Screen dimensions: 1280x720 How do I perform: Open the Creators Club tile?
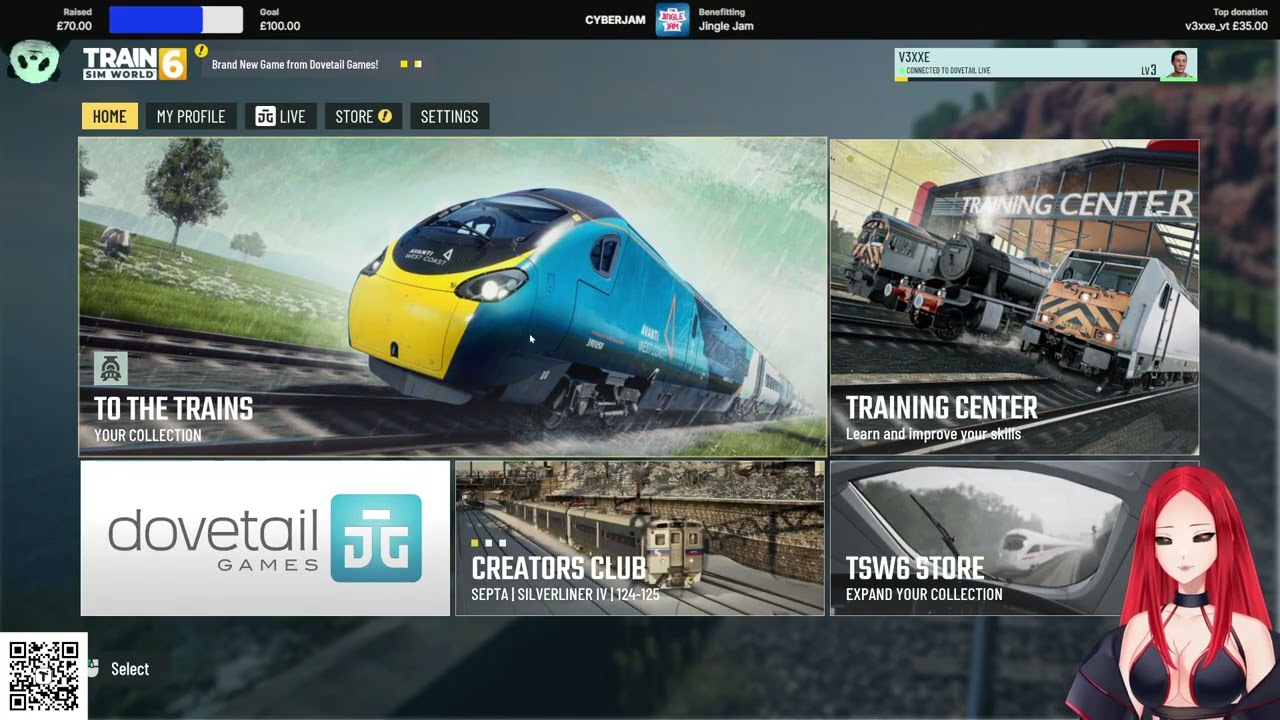coord(640,538)
